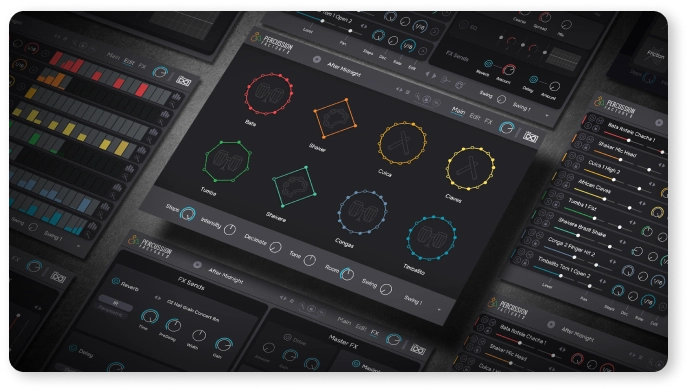Click the IR reverb type button
Image resolution: width=689 pixels, height=391 pixels.
[115, 303]
